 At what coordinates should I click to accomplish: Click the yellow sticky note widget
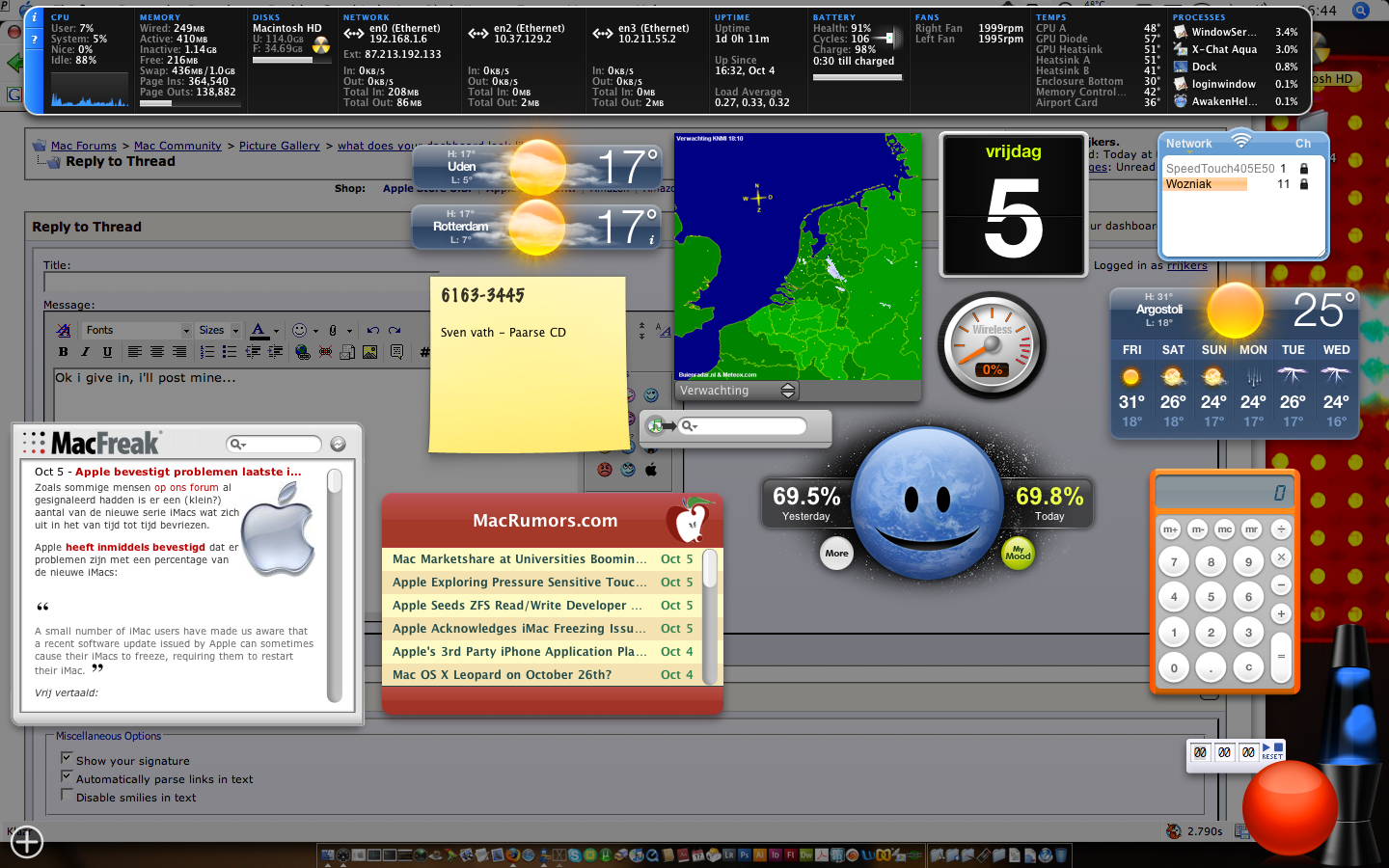point(528,365)
